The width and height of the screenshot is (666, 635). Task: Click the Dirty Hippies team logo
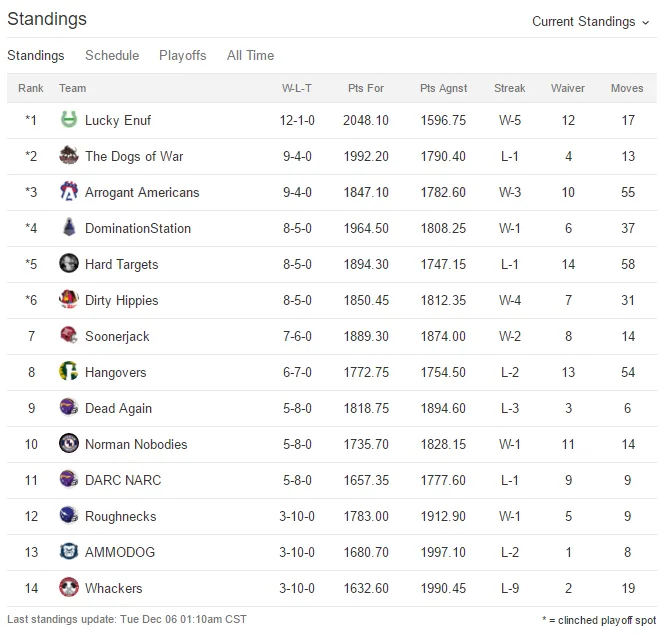(68, 299)
